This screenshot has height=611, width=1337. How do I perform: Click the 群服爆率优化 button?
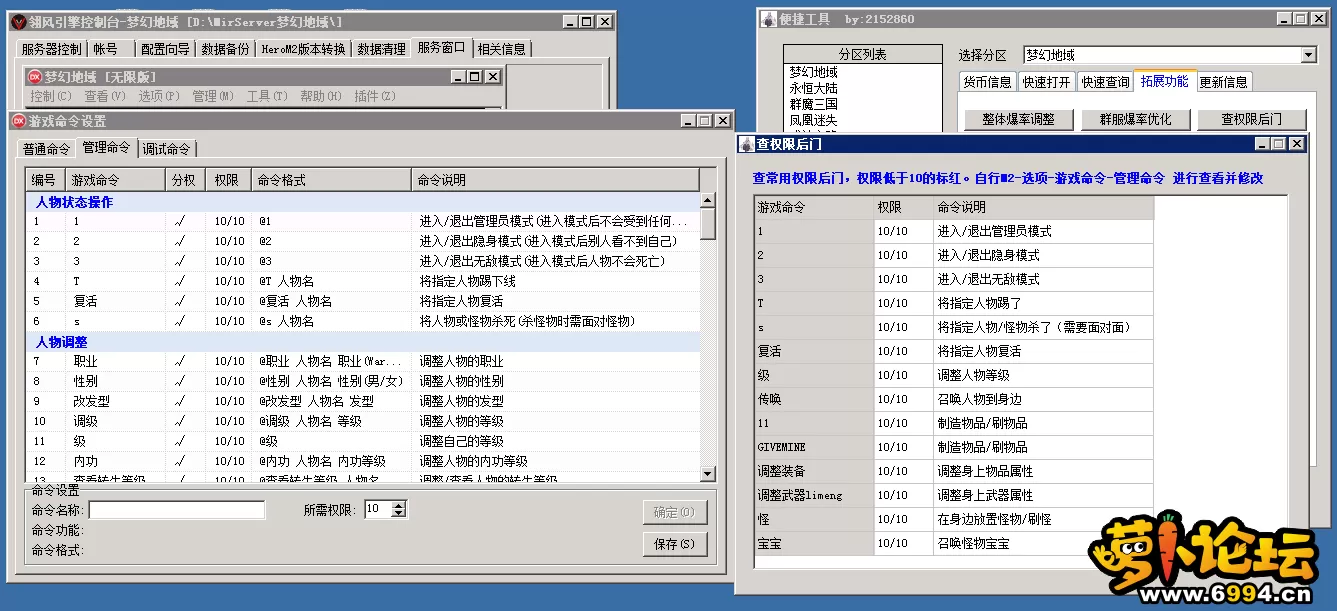tap(1135, 119)
